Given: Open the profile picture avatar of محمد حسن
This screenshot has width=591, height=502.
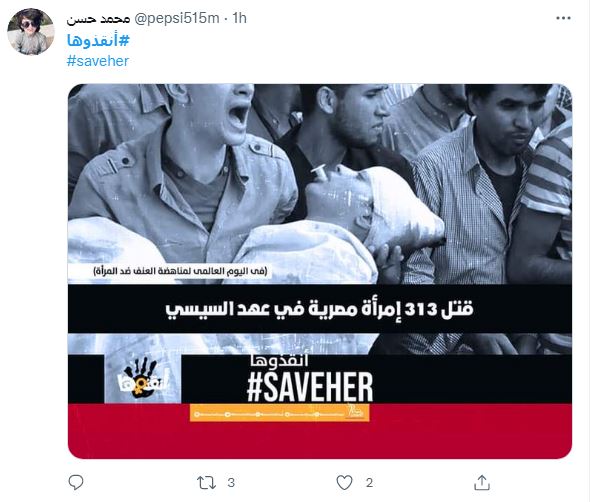Looking at the screenshot, I should click(31, 32).
